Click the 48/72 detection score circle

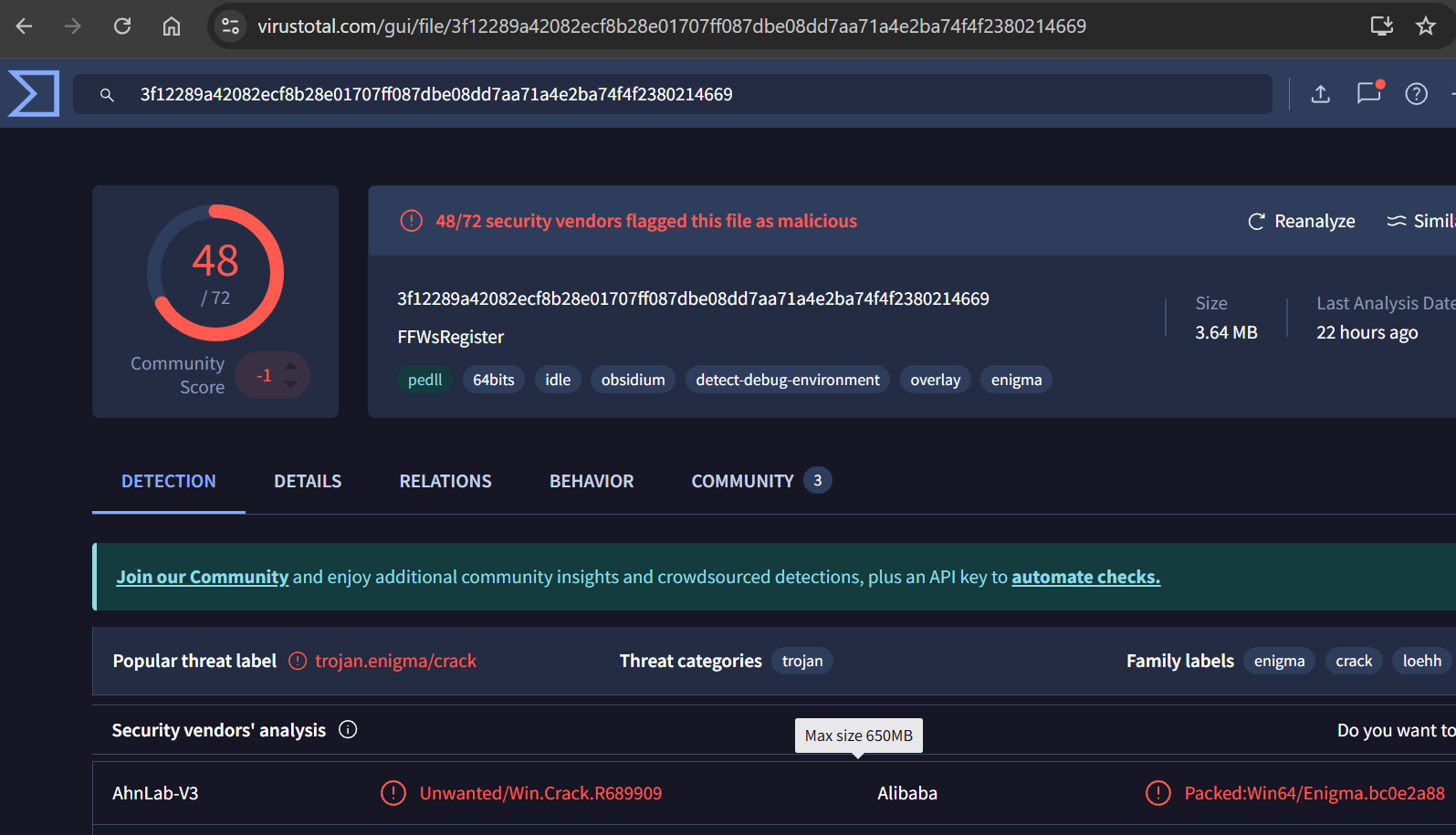click(x=215, y=273)
